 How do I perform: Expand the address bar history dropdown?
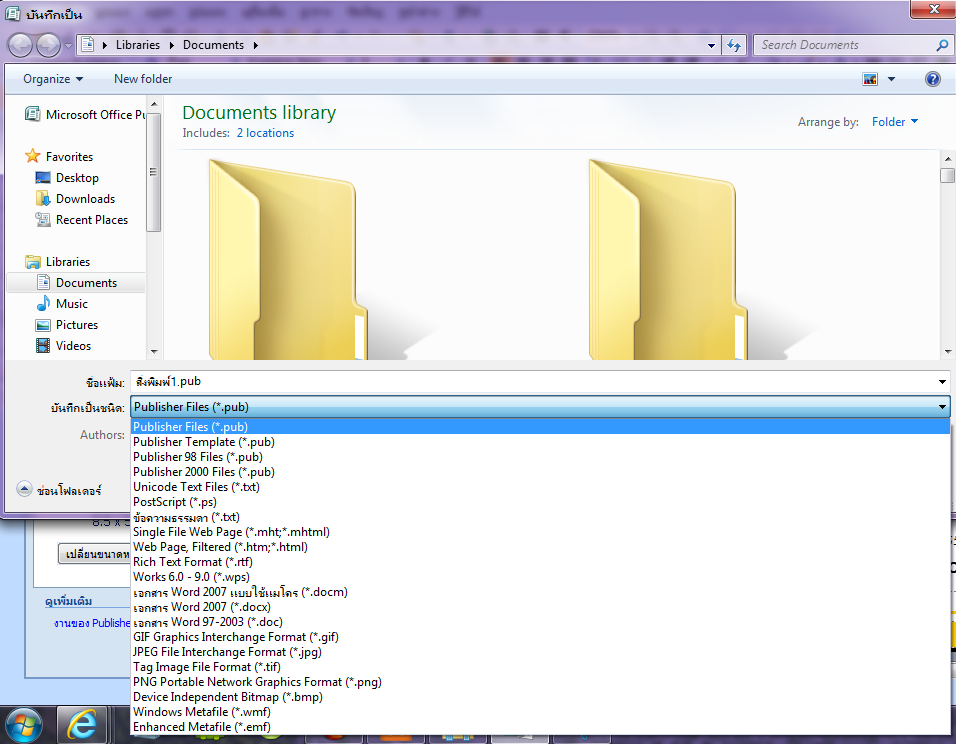711,46
